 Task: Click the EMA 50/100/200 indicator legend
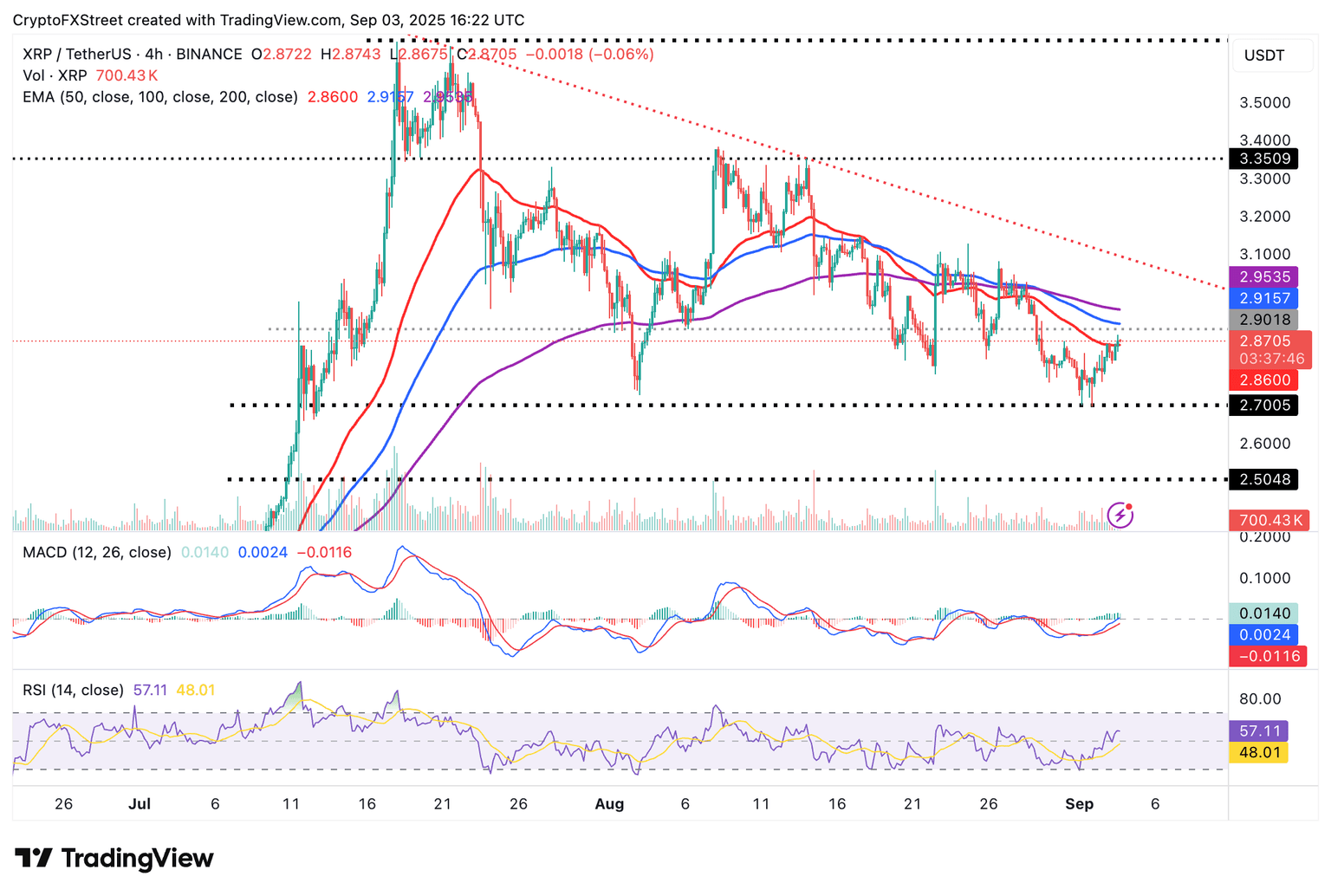160,97
